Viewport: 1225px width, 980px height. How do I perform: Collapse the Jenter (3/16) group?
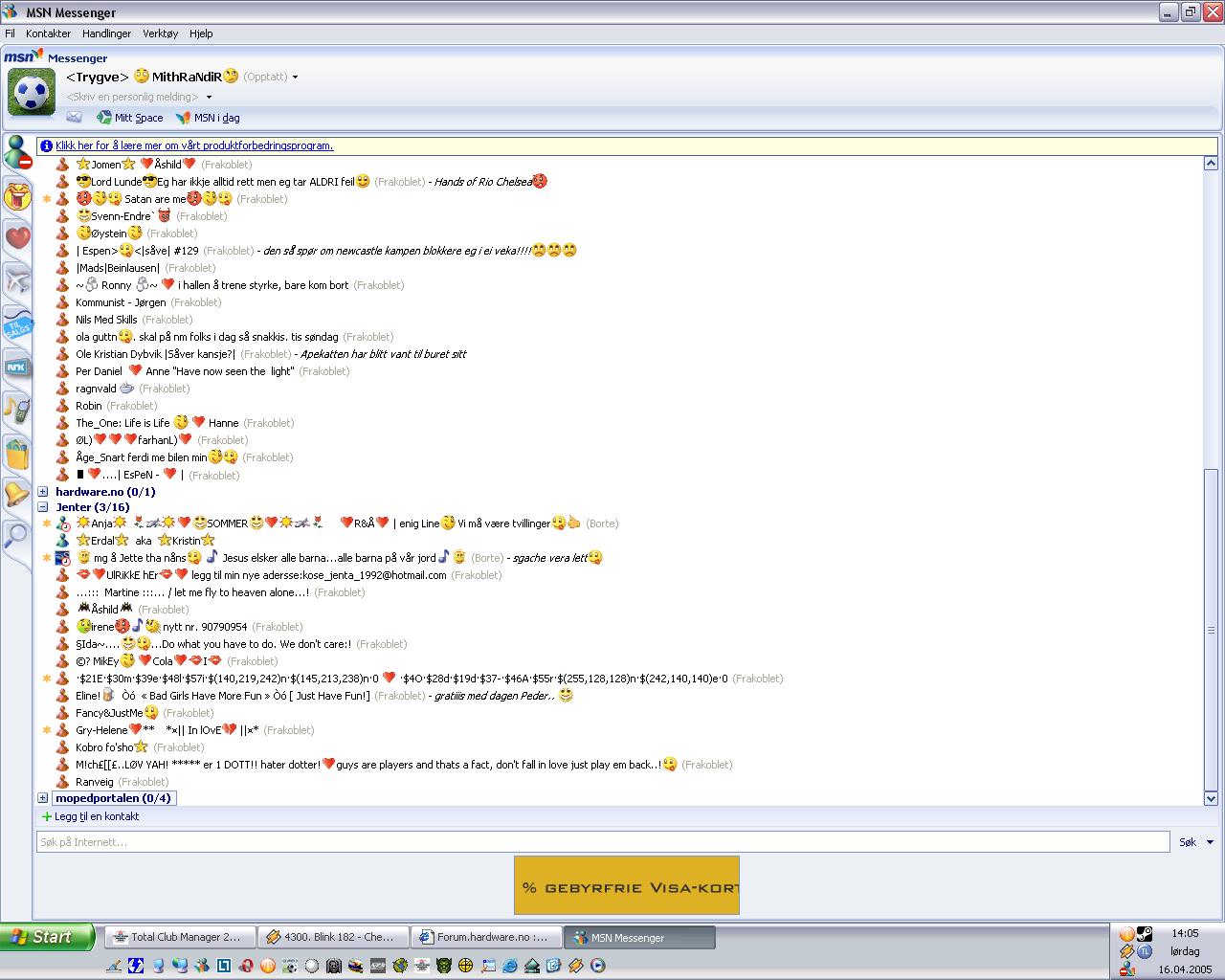pyautogui.click(x=42, y=507)
